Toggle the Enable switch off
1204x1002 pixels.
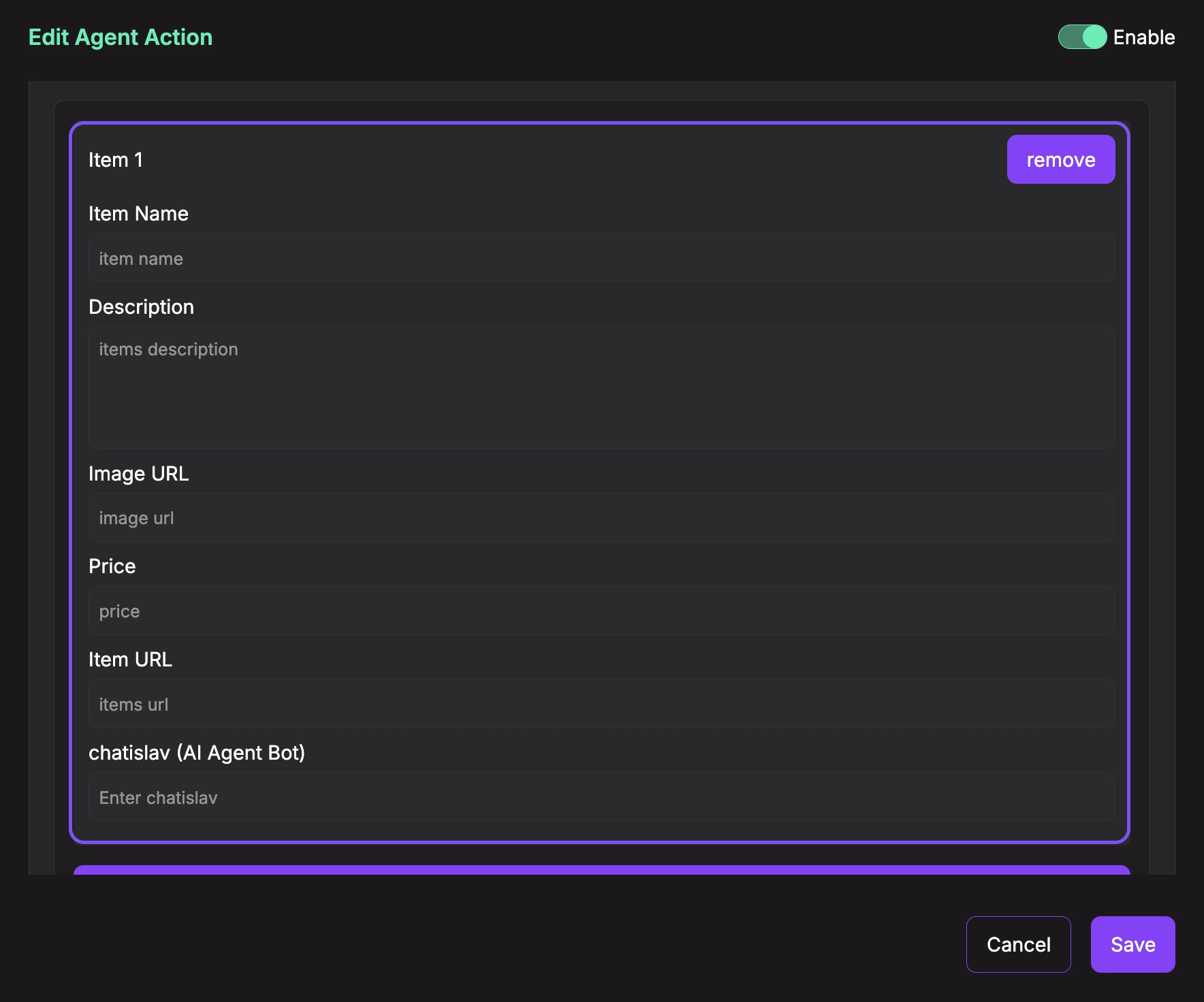point(1081,37)
